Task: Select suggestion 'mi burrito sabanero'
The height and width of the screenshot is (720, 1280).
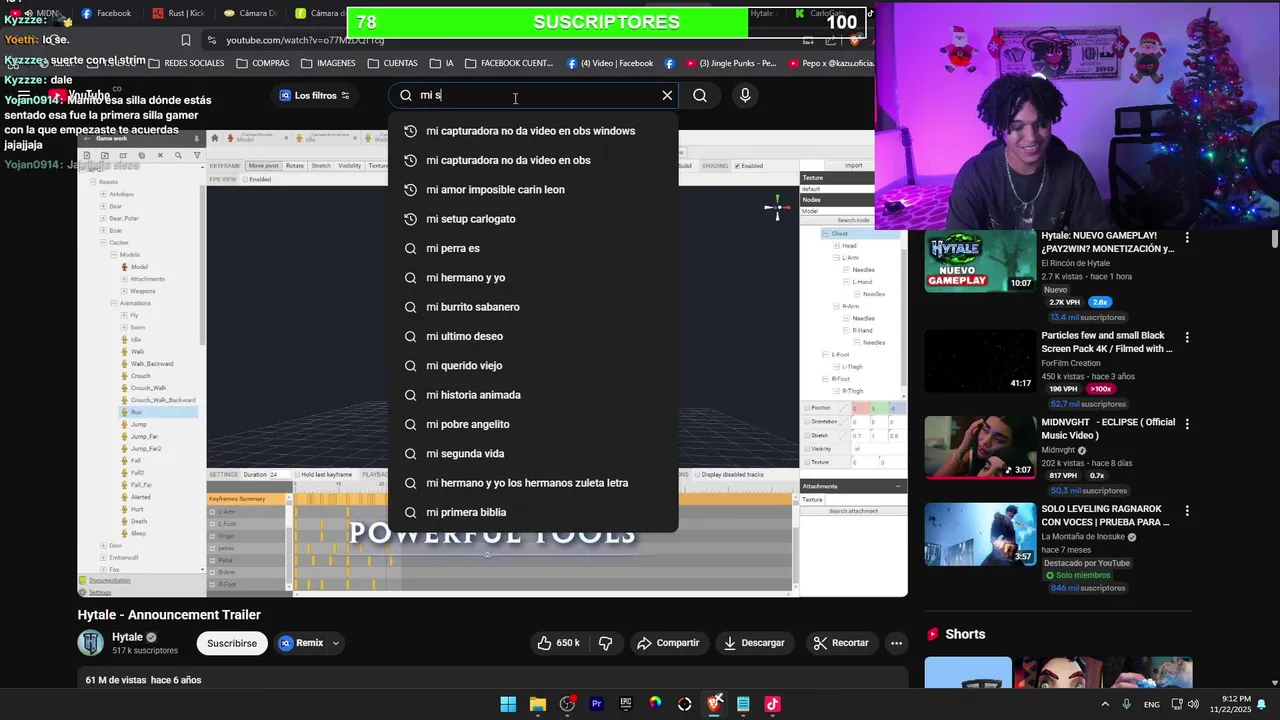Action: pyautogui.click(x=533, y=307)
